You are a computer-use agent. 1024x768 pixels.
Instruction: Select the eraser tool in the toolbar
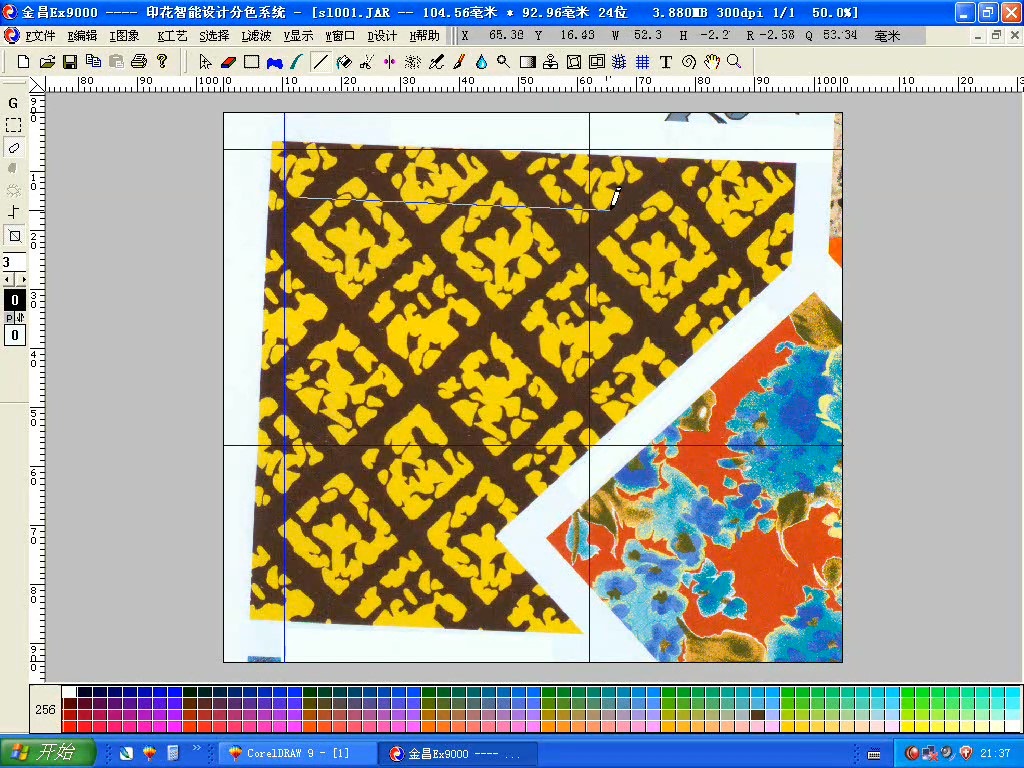(228, 62)
